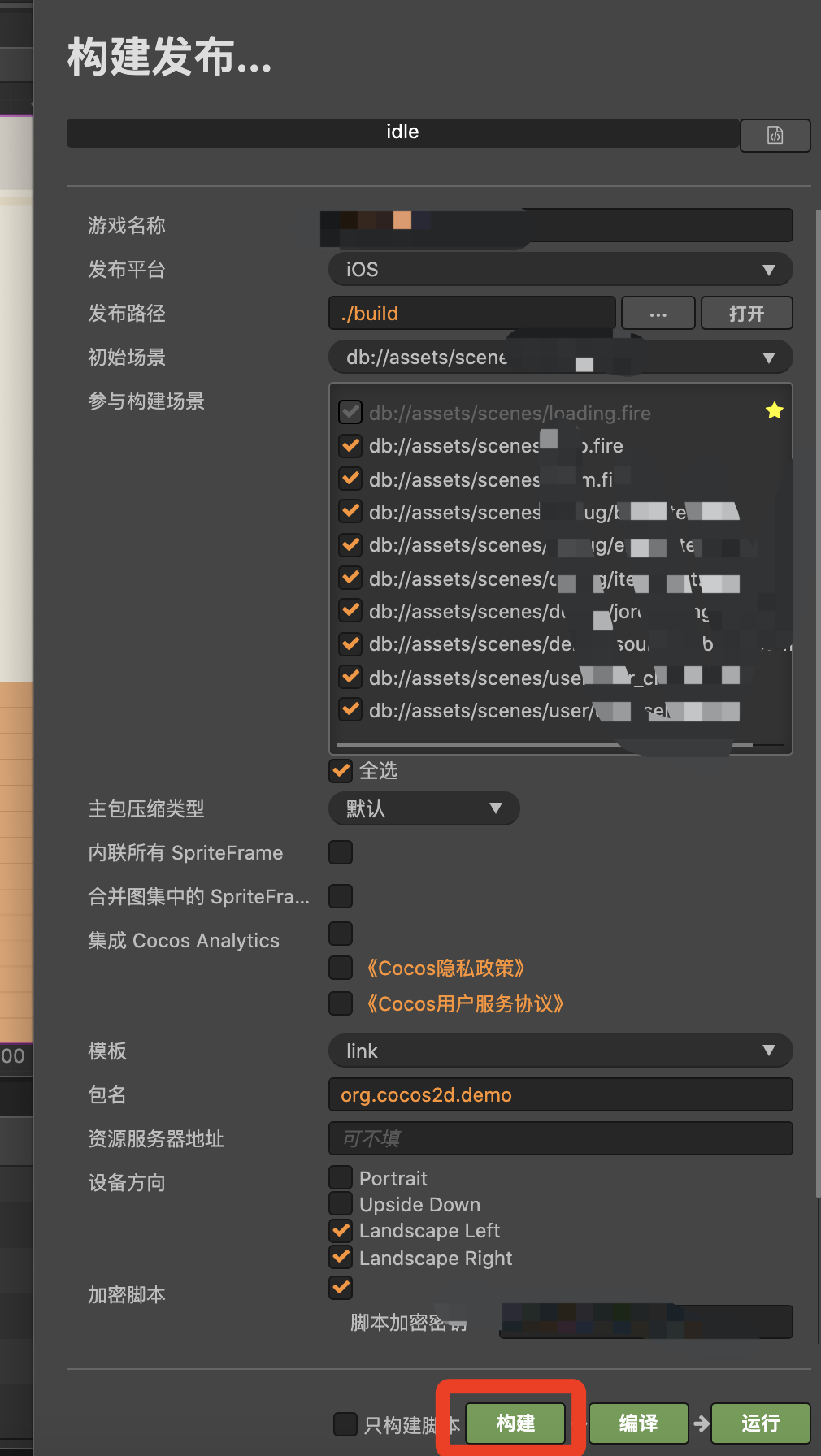Viewport: 821px width, 1456px height.
Task: Toggle the 全选 checkbox
Action: click(341, 770)
